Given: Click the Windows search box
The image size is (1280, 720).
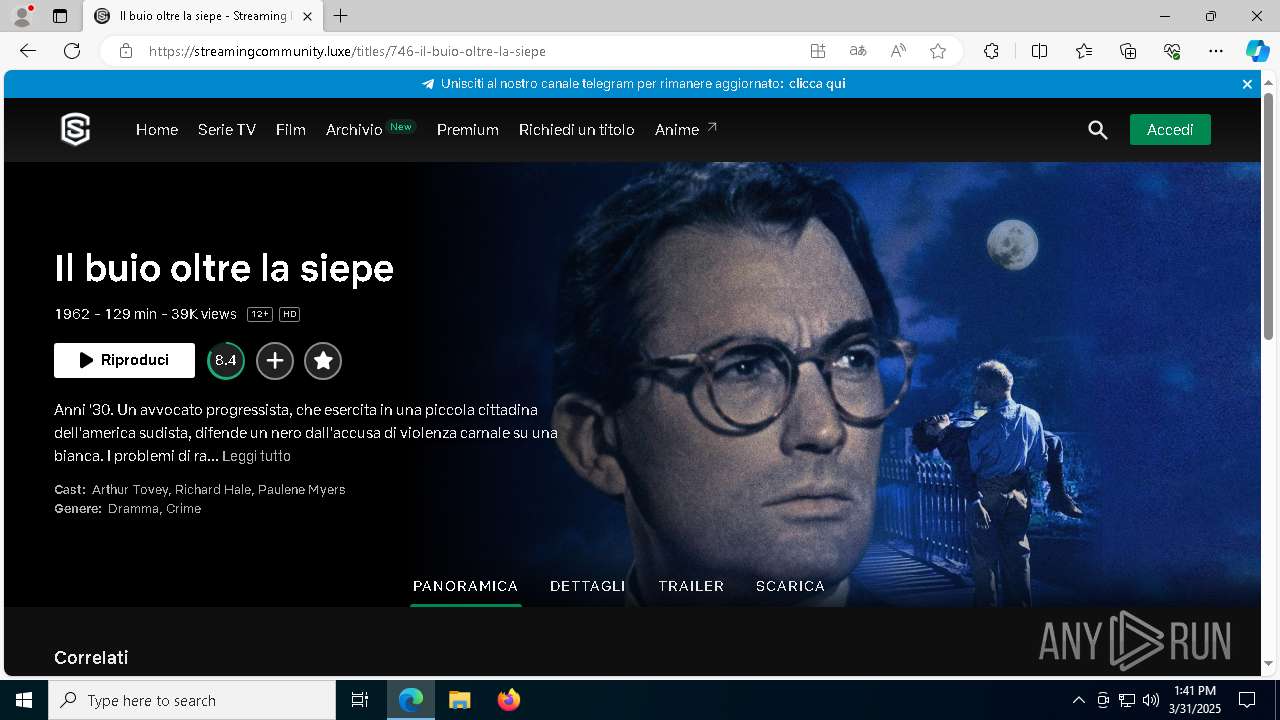Looking at the screenshot, I should (192, 700).
